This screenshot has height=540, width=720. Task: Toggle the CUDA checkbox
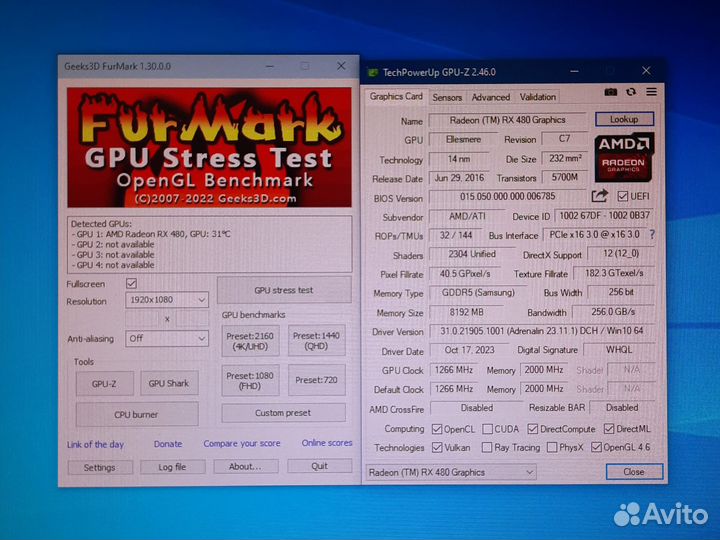[488, 429]
